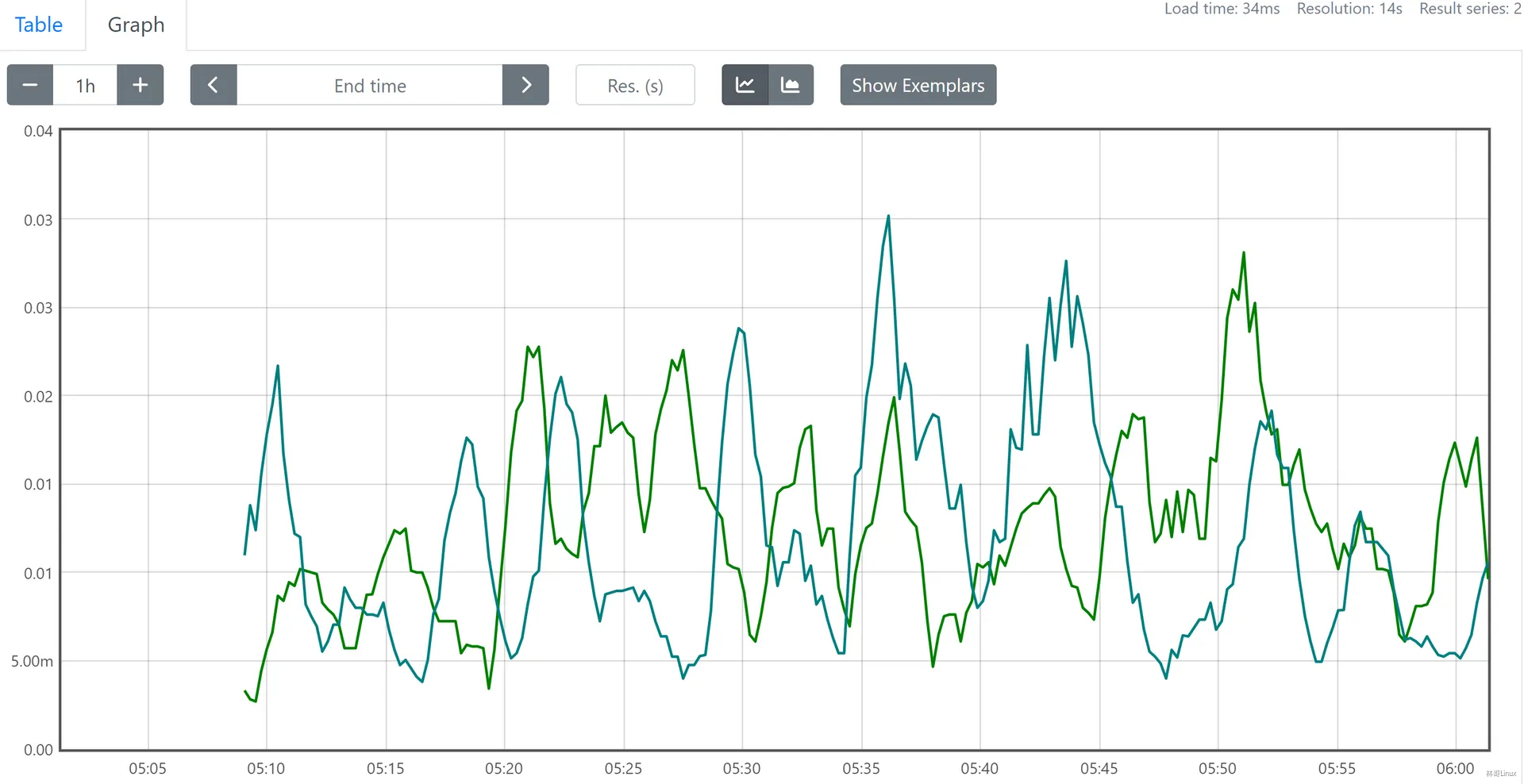Click the 5.00m y-axis label

33,661
